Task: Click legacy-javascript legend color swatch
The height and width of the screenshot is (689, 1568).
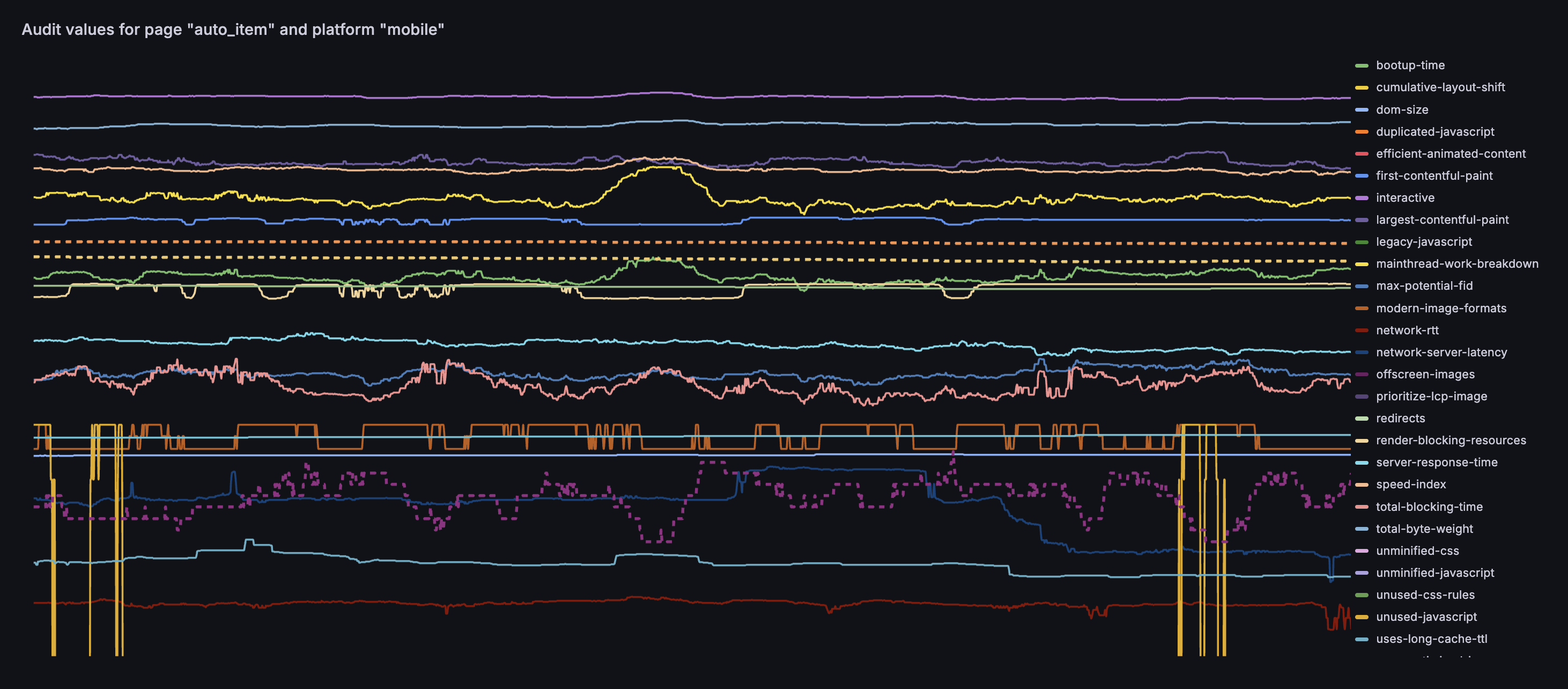Action: (1362, 243)
